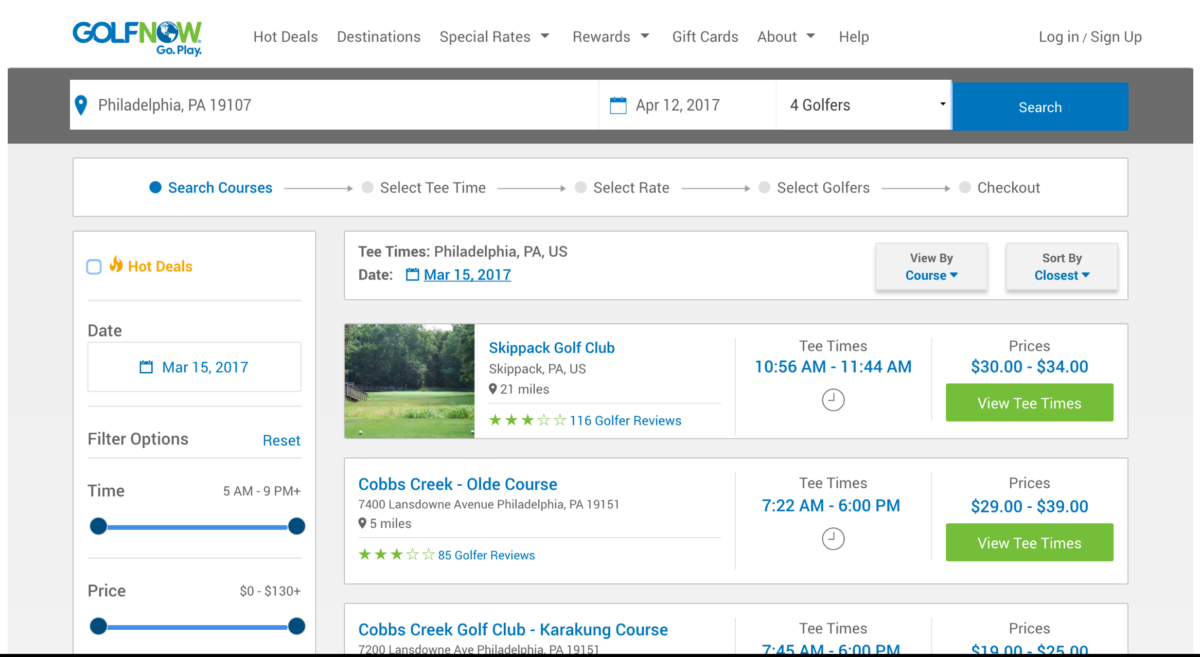
Task: Open the 4 Golfers dropdown
Action: 864,105
